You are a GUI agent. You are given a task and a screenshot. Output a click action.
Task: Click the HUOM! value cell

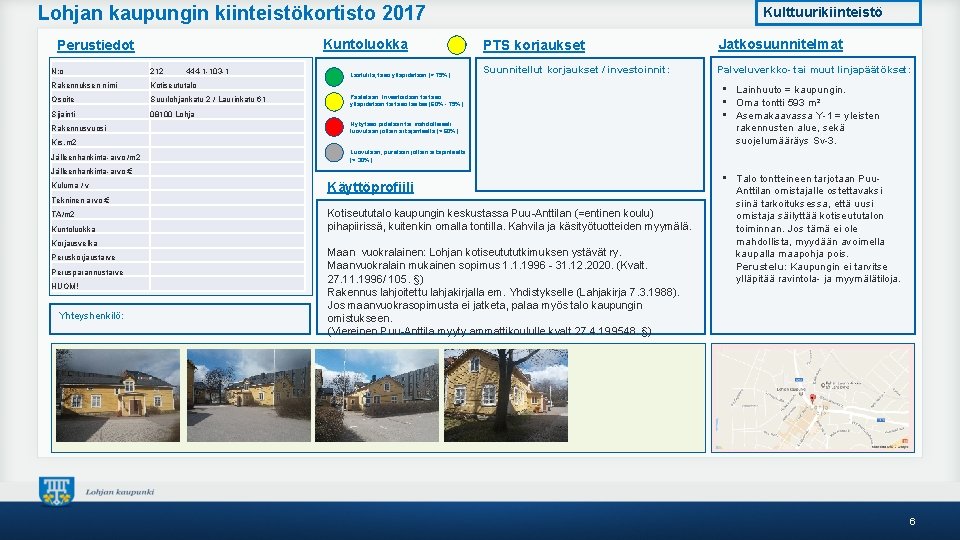click(227, 286)
